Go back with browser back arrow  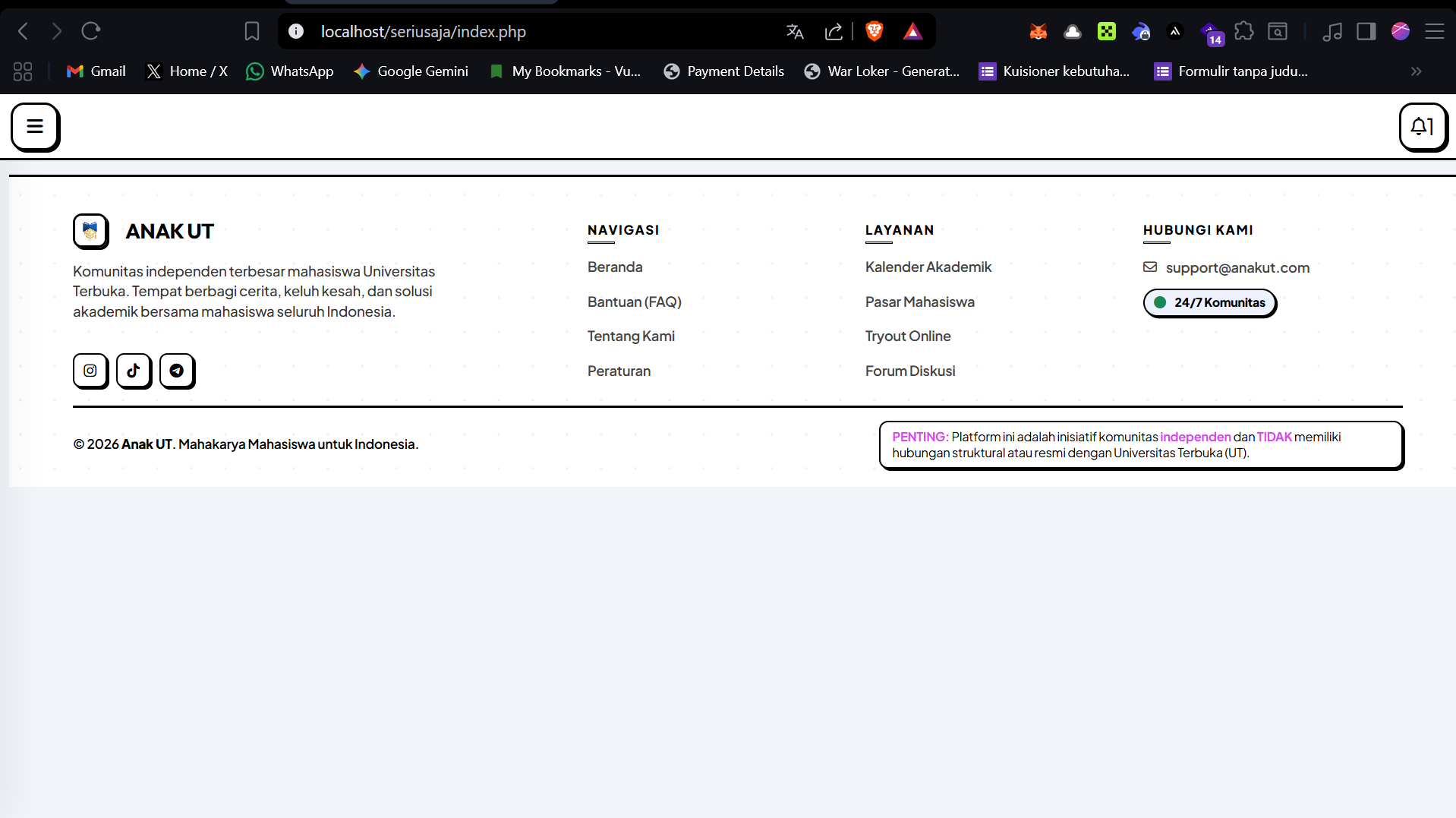coord(24,31)
